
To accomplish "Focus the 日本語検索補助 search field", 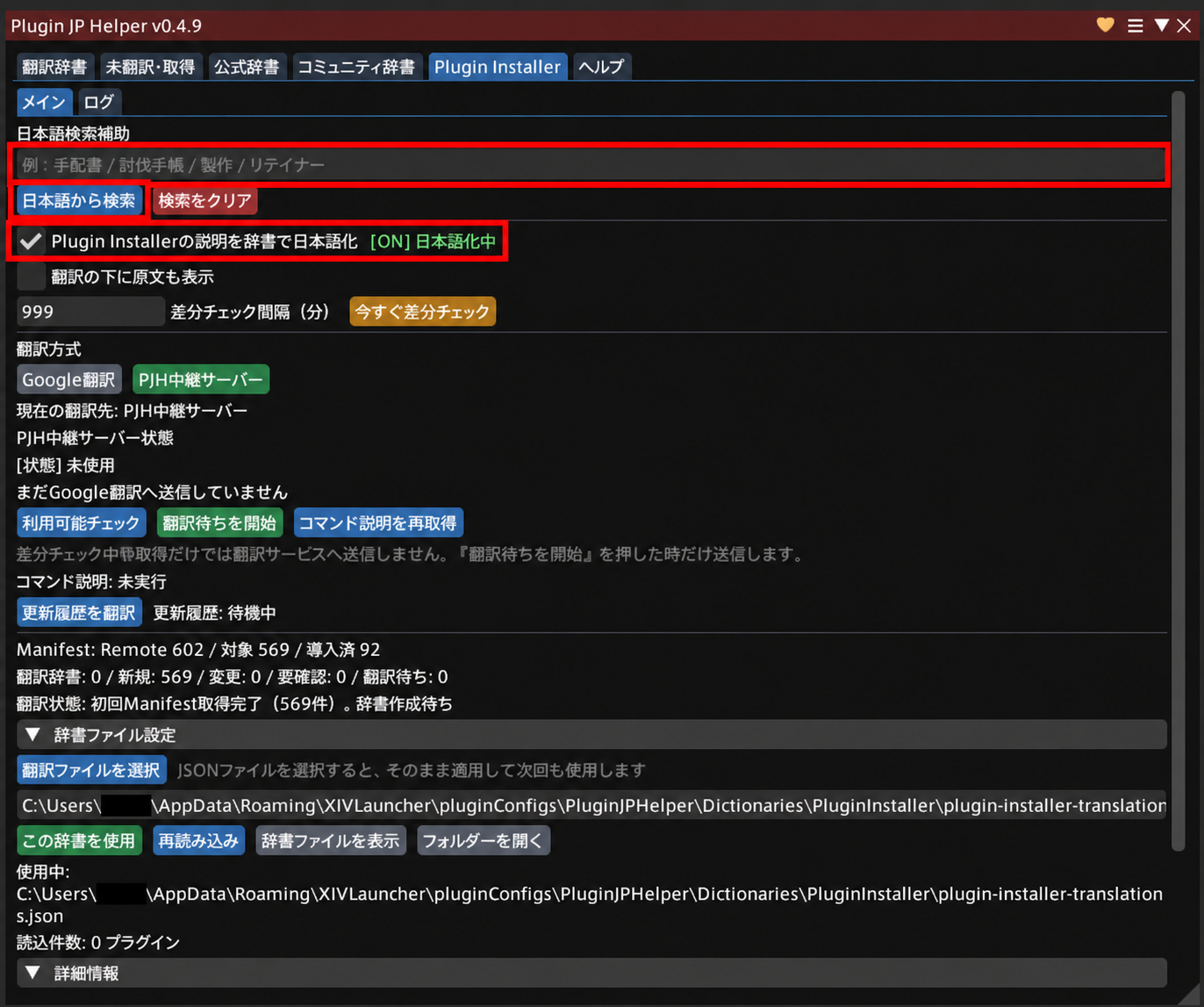I will point(591,165).
